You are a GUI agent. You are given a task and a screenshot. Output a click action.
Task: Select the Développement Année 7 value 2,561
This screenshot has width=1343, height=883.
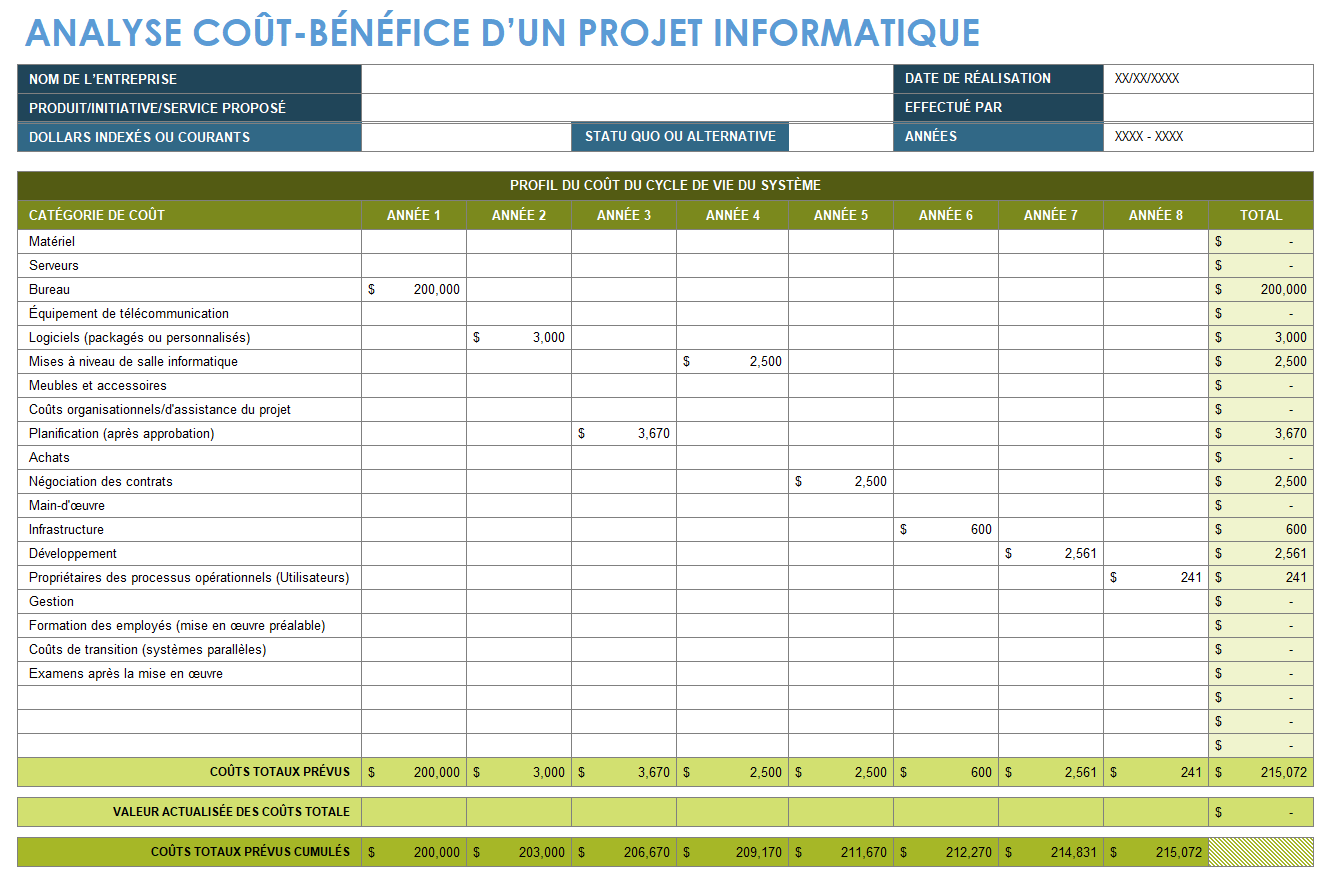pos(1051,554)
